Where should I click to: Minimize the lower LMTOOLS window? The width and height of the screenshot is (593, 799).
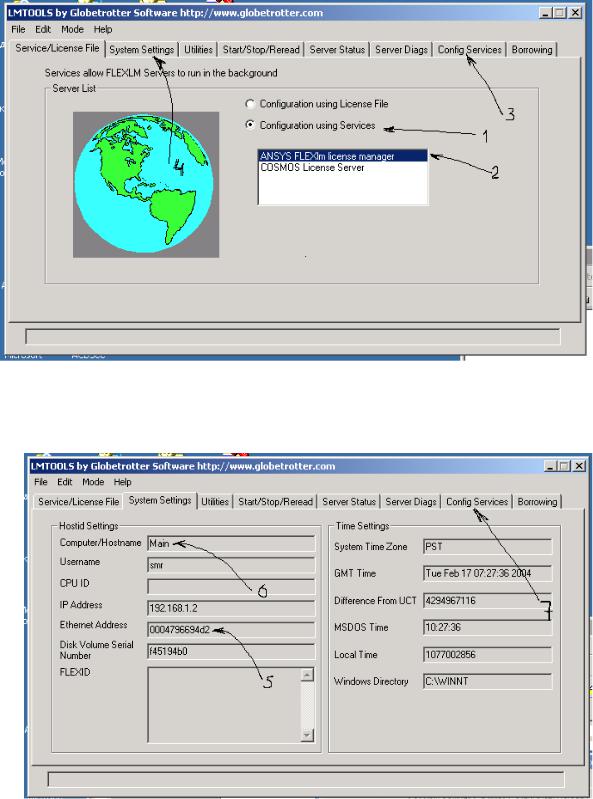[550, 466]
